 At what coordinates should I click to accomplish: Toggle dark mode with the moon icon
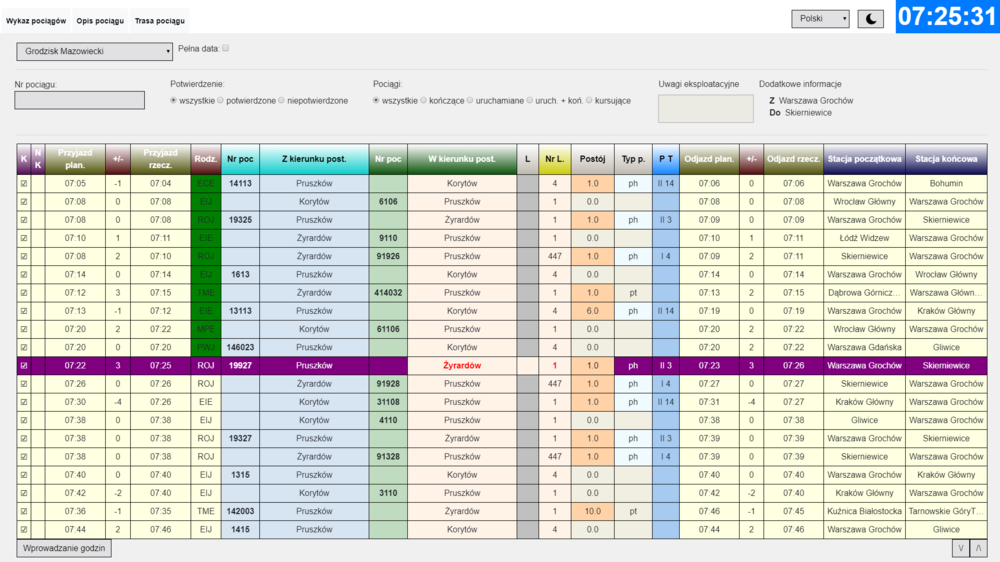870,19
